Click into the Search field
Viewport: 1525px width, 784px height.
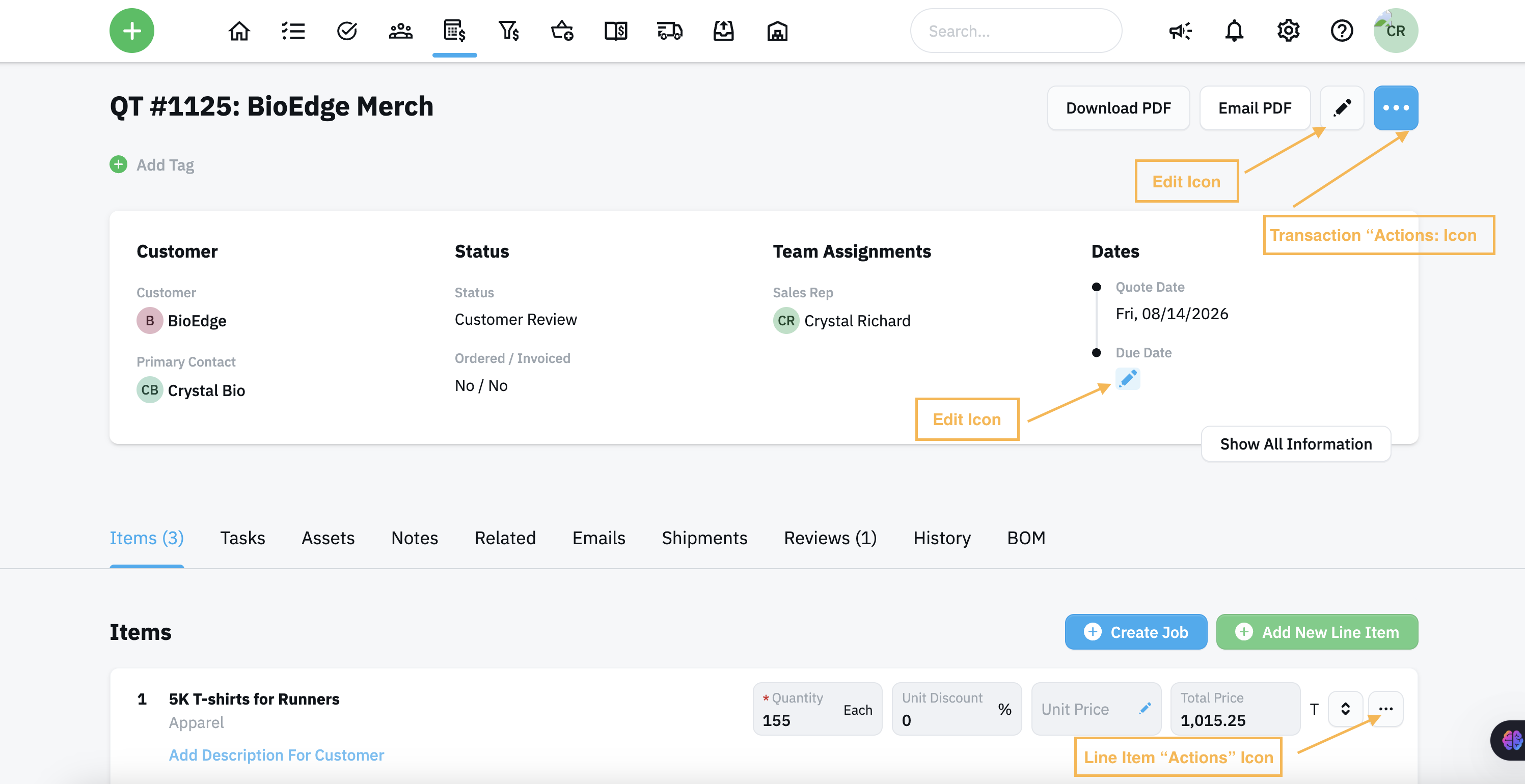point(1016,31)
